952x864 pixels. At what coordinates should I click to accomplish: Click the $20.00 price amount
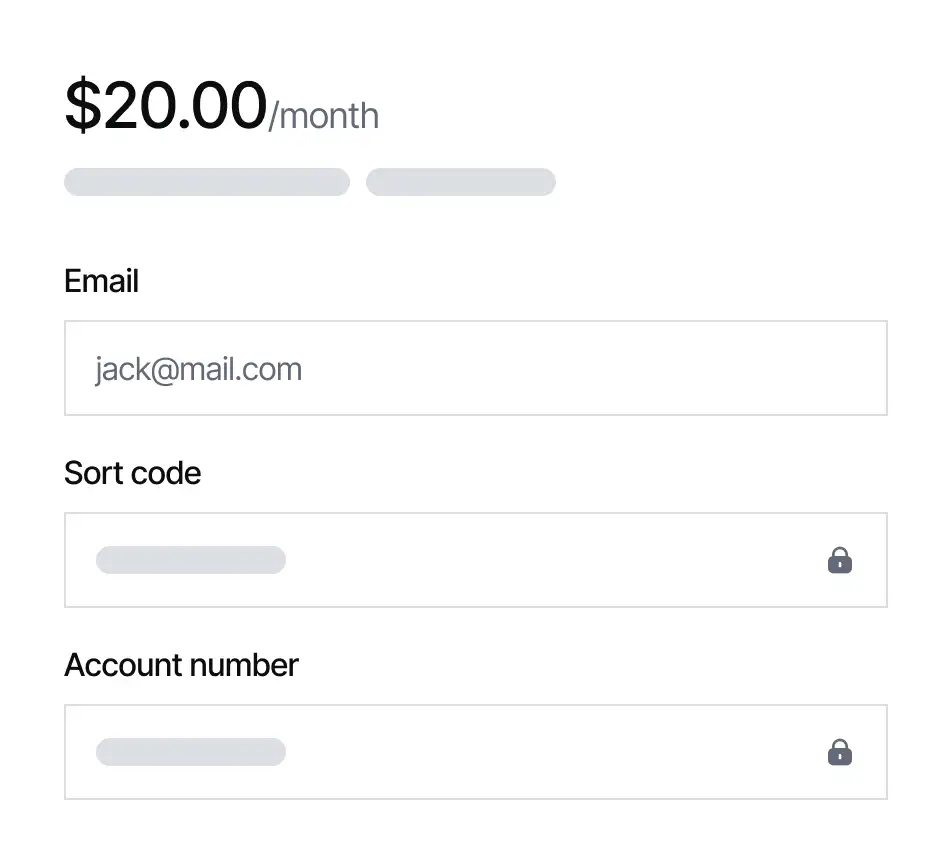(x=166, y=106)
